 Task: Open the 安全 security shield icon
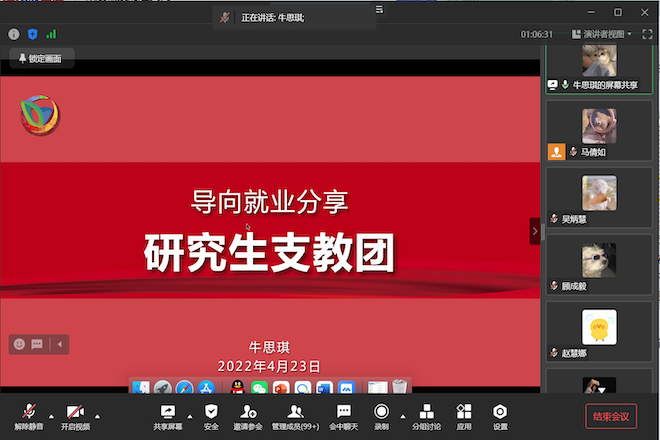tap(211, 412)
